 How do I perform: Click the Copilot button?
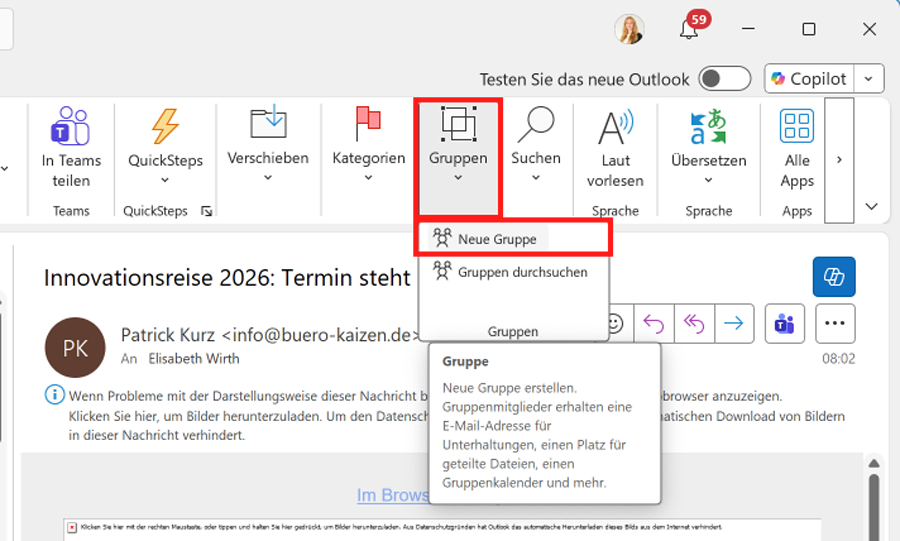tap(809, 79)
